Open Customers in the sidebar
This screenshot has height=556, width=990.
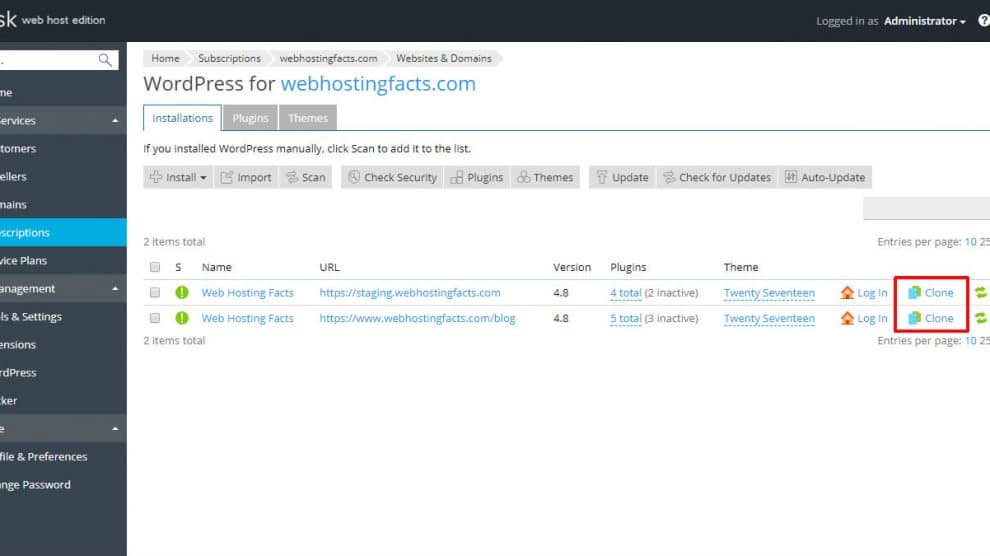point(63,148)
